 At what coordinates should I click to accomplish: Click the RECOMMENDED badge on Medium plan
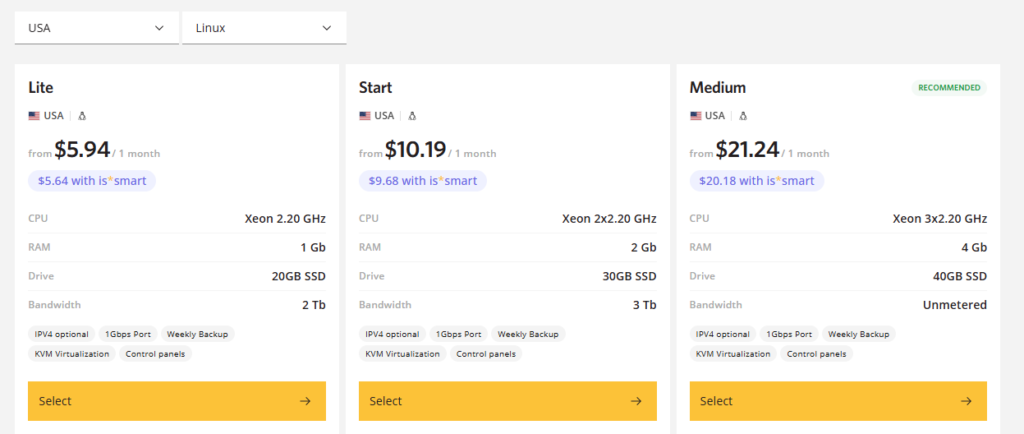949,87
